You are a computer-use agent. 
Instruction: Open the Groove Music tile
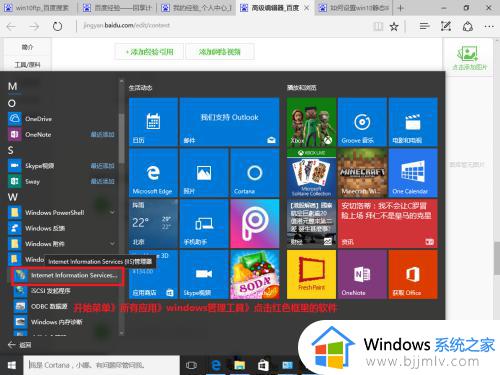pos(362,122)
